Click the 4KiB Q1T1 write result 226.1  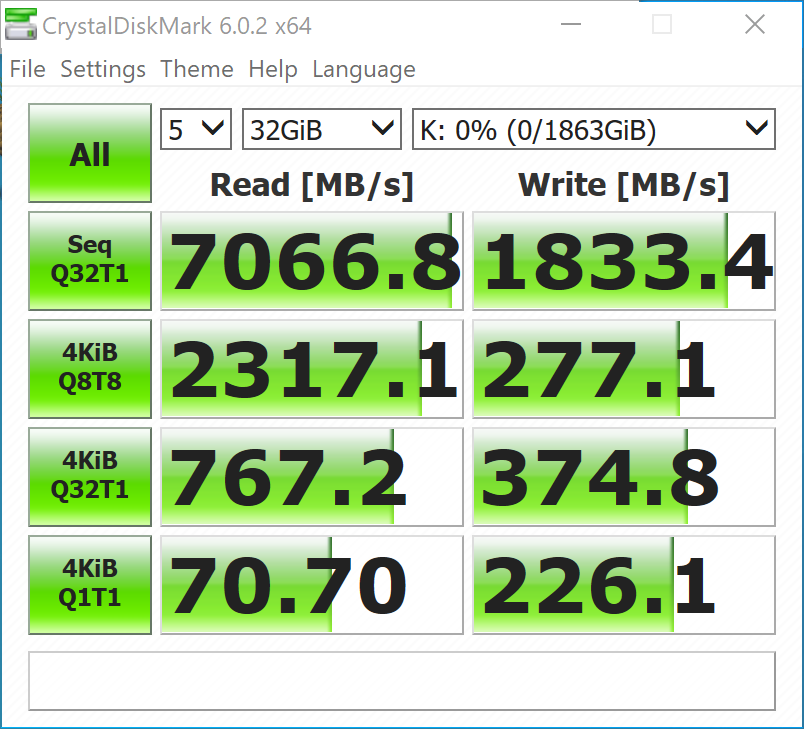click(x=624, y=585)
